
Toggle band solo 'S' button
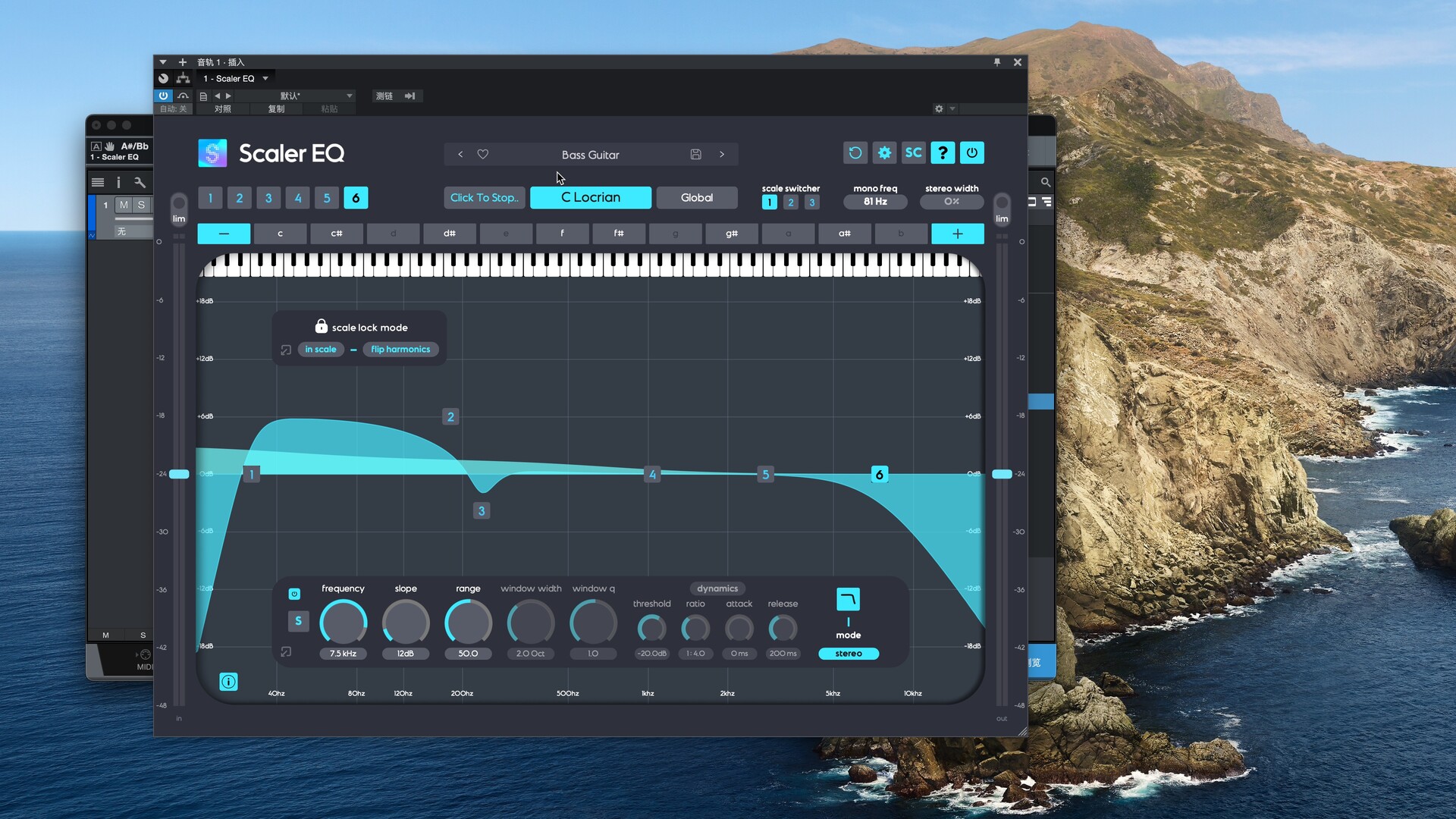point(298,621)
